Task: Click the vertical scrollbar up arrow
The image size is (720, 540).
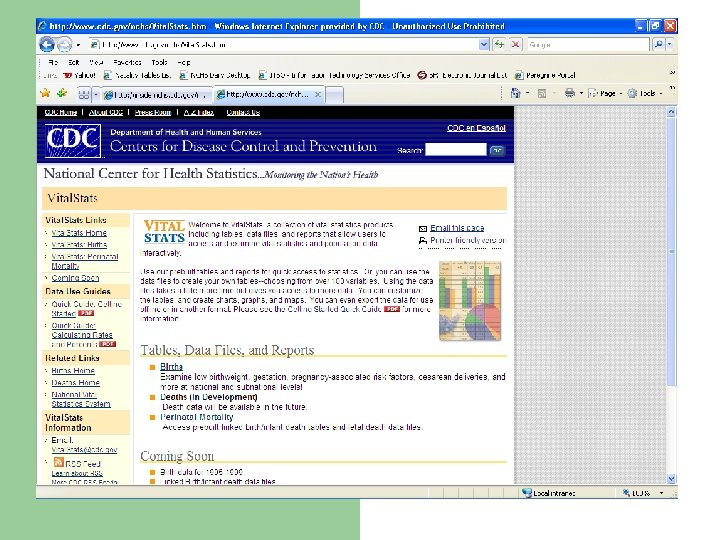Action: tap(671, 112)
